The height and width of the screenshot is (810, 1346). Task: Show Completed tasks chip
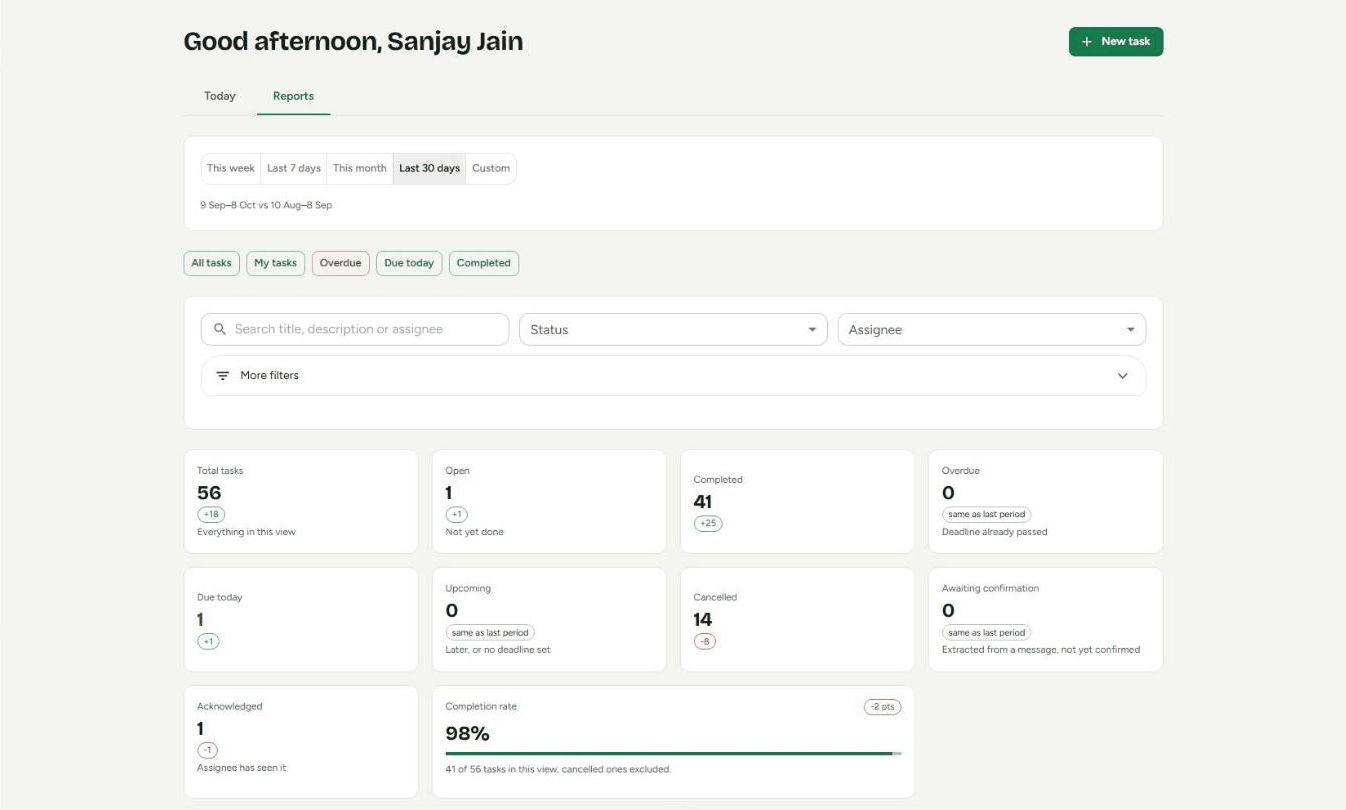[x=484, y=263]
